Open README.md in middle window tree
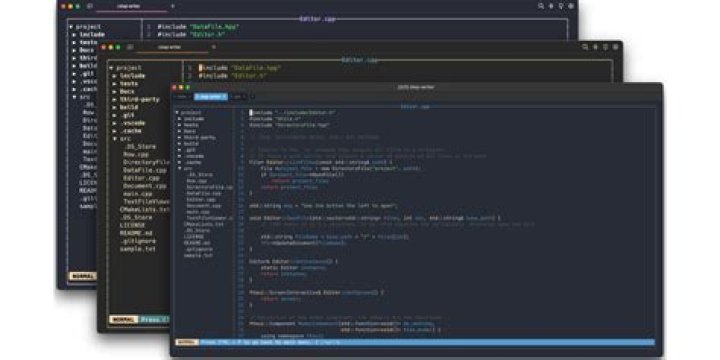This screenshot has width=720, height=360. click(136, 233)
